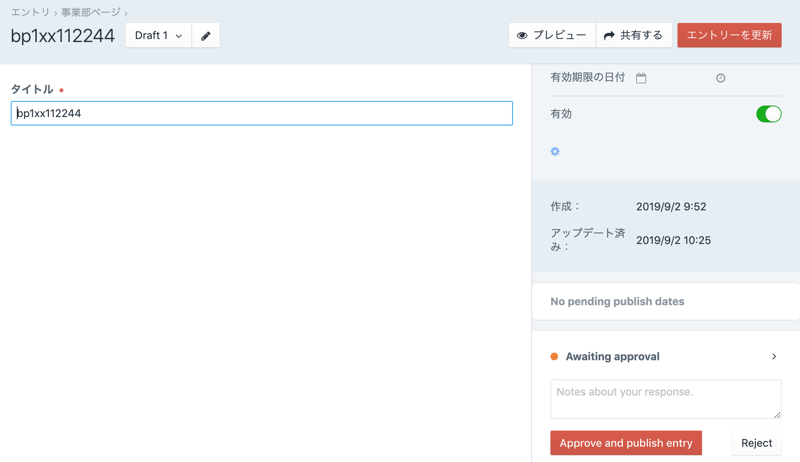The image size is (800, 462).
Task: Open the calendar icon for 有効期限の日付
Action: coord(641,78)
